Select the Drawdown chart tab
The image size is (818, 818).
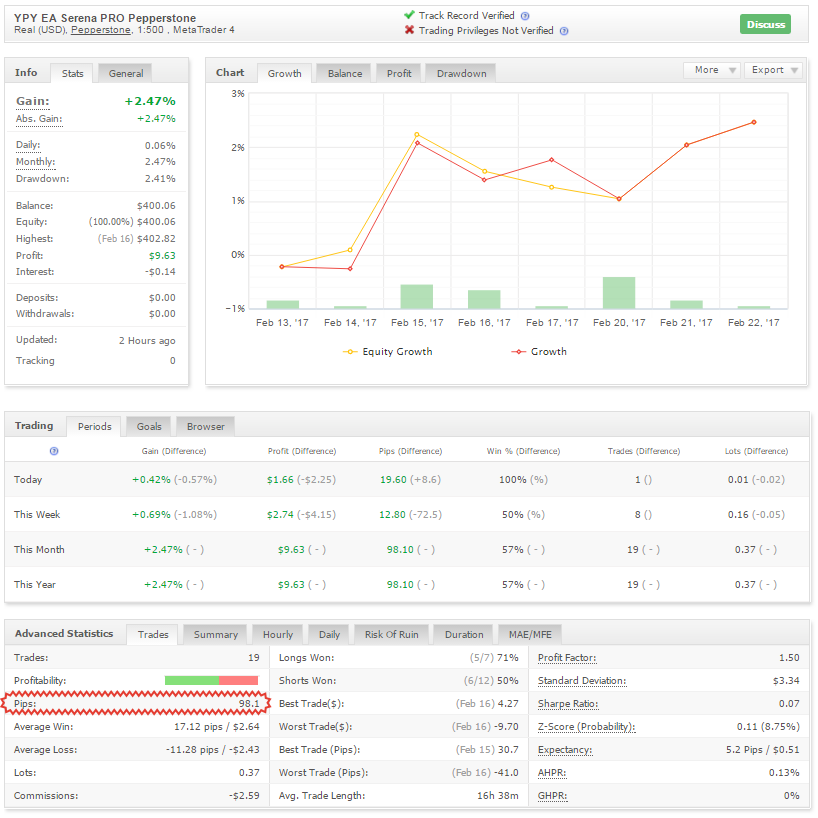point(461,74)
